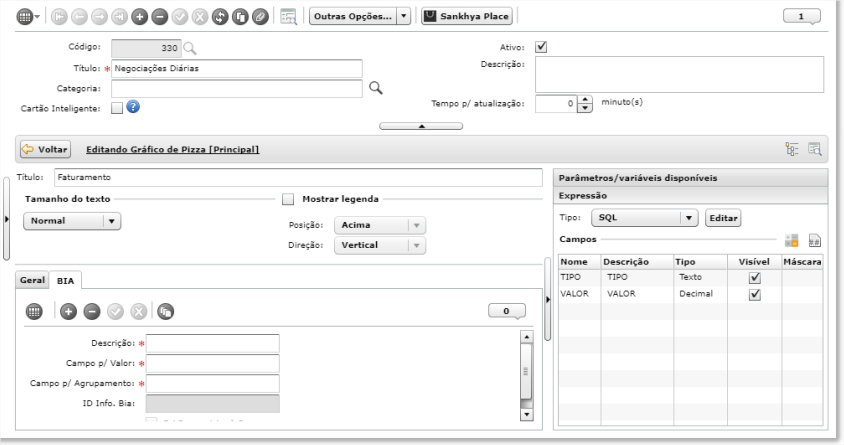The image size is (844, 445).
Task: Open the form configuration icon beside Outras Opções
Action: coord(289,17)
